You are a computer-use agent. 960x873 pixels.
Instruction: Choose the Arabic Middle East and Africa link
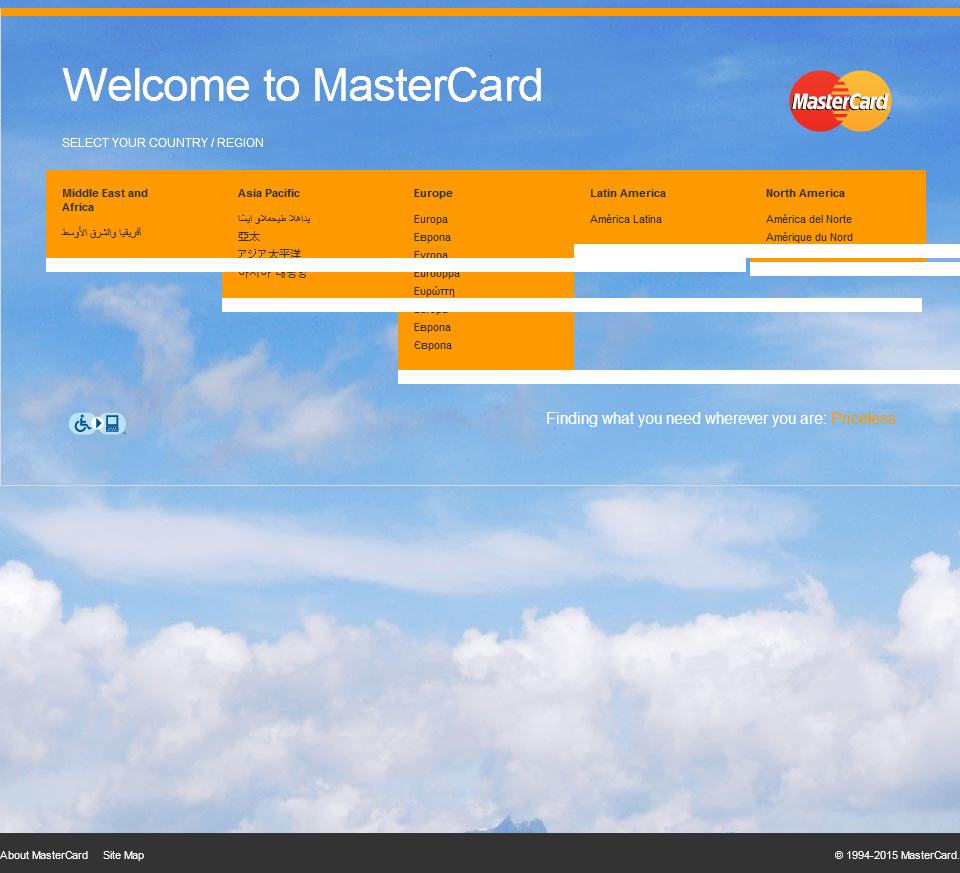pyautogui.click(x=102, y=233)
